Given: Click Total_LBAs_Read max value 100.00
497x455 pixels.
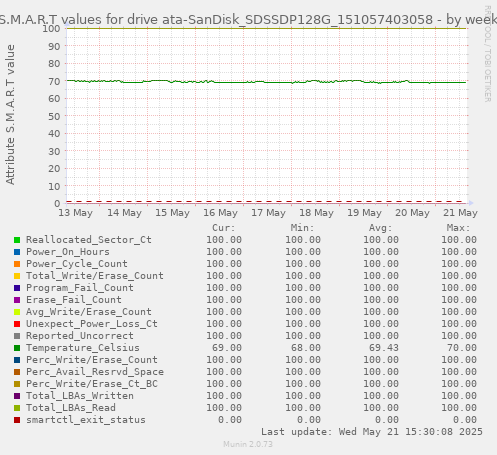Looking at the screenshot, I should (x=459, y=408).
